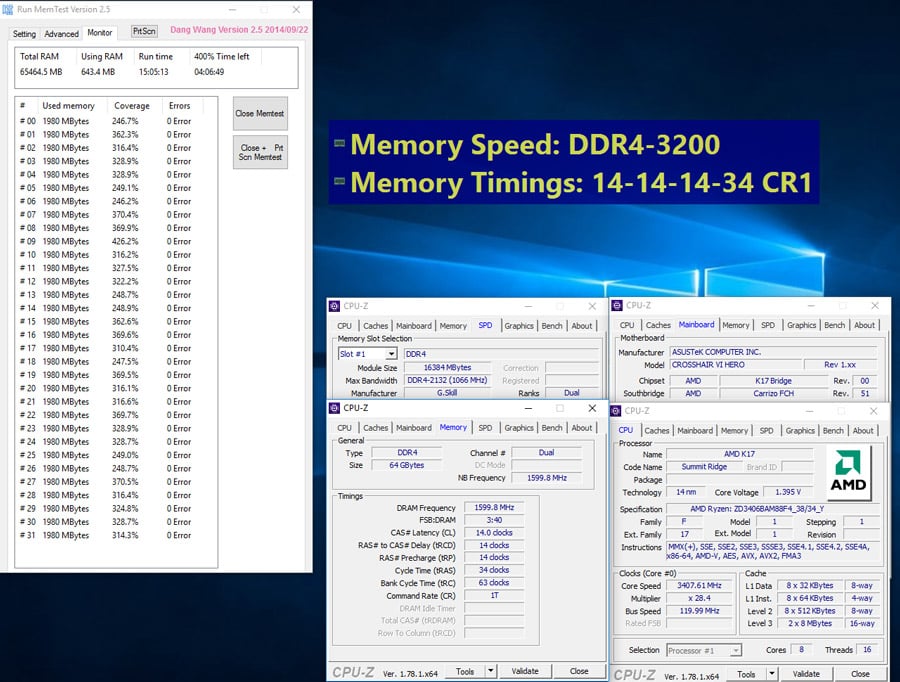This screenshot has width=900, height=682.
Task: Minimize the CPU-Z Memory window
Action: [x=528, y=408]
